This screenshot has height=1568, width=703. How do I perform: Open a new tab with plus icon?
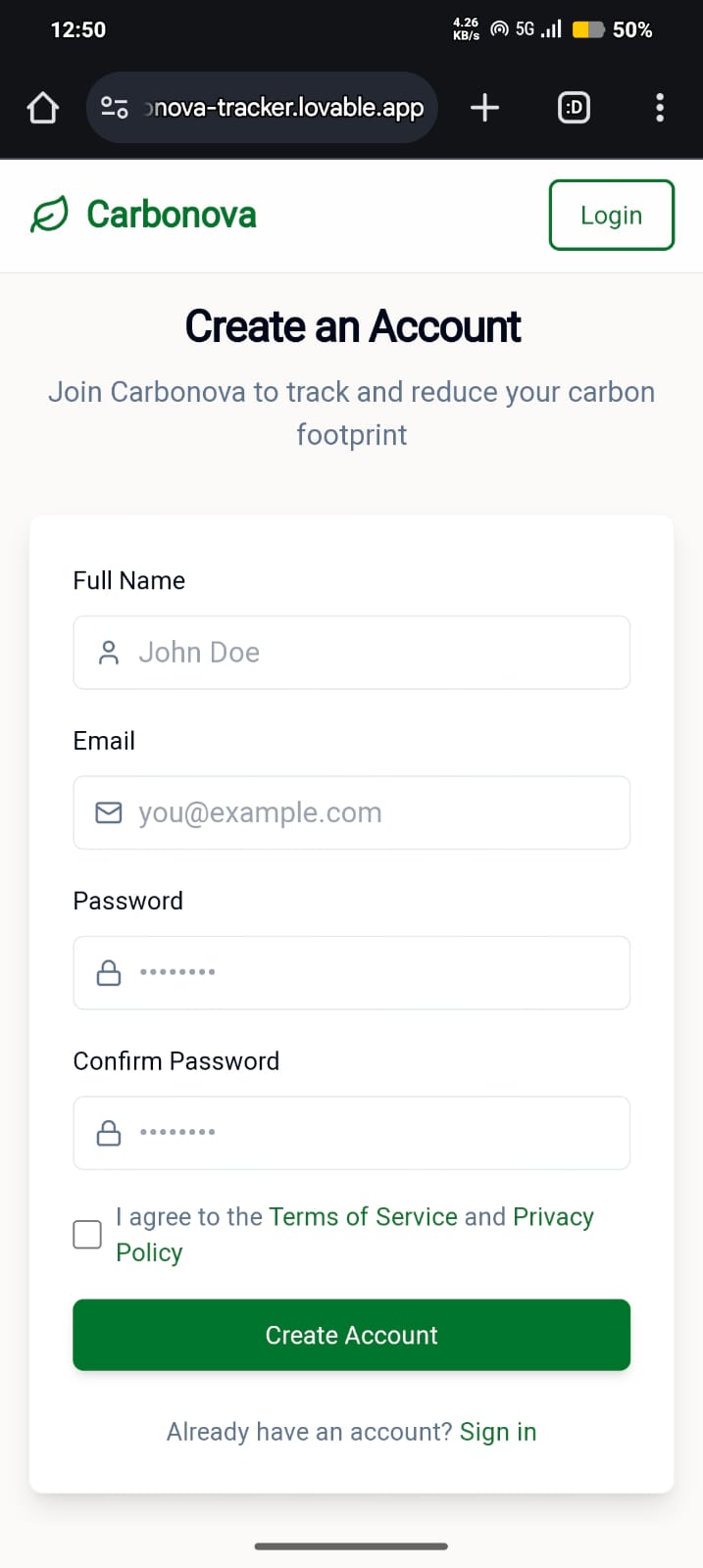click(x=484, y=108)
